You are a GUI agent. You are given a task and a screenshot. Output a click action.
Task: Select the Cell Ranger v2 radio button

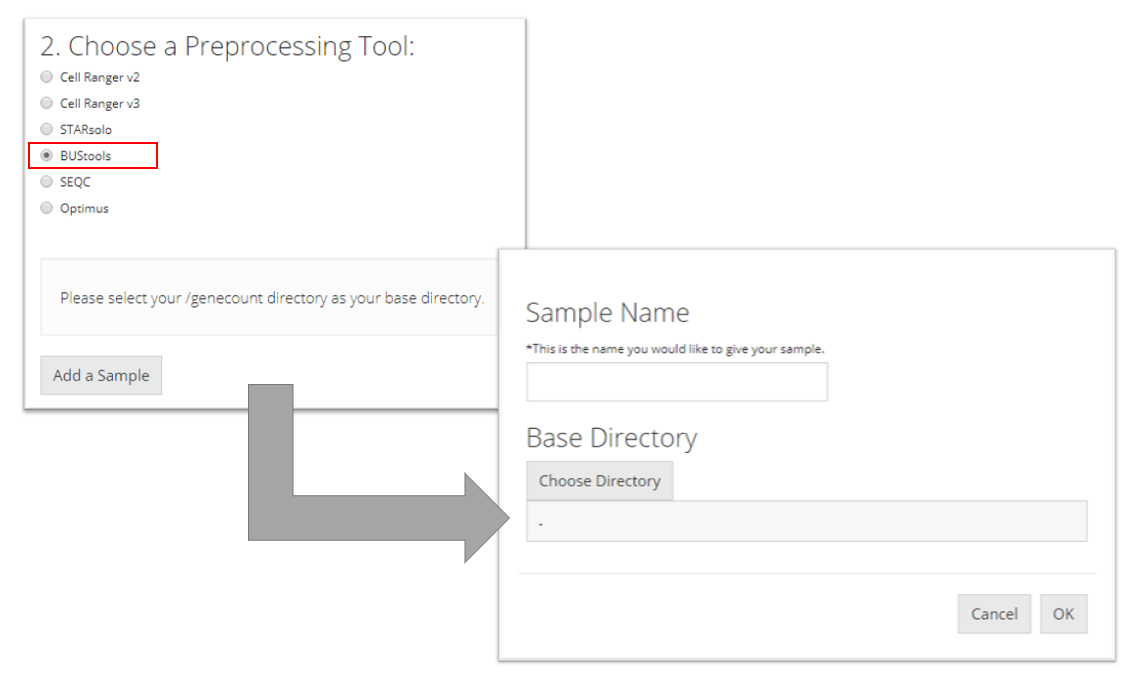click(46, 77)
